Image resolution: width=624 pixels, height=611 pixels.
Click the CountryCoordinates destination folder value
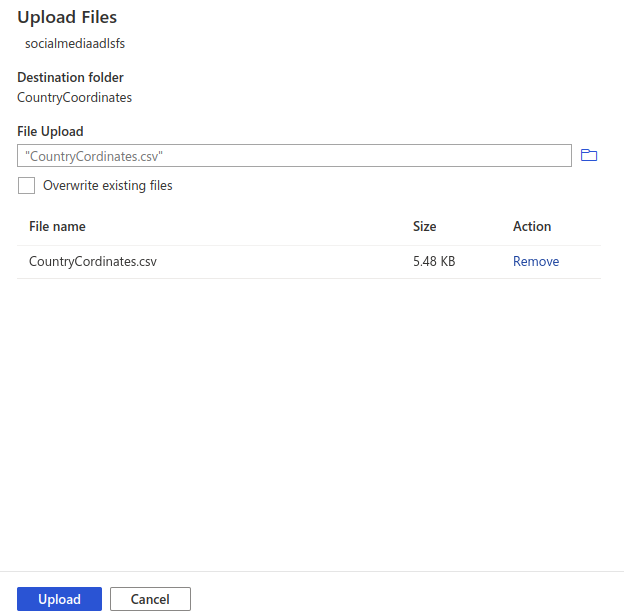74,97
